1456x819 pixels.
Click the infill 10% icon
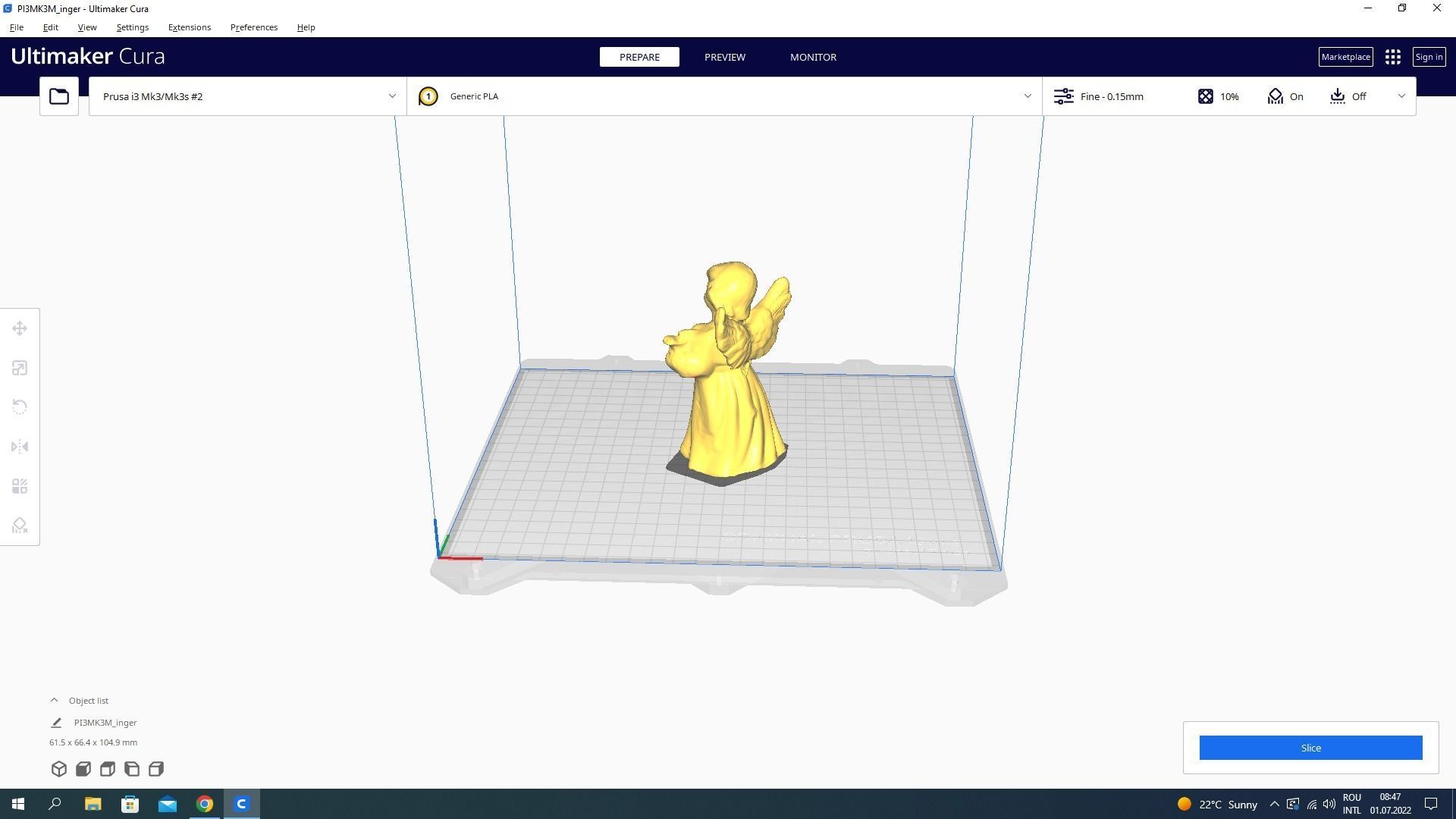pyautogui.click(x=1205, y=96)
